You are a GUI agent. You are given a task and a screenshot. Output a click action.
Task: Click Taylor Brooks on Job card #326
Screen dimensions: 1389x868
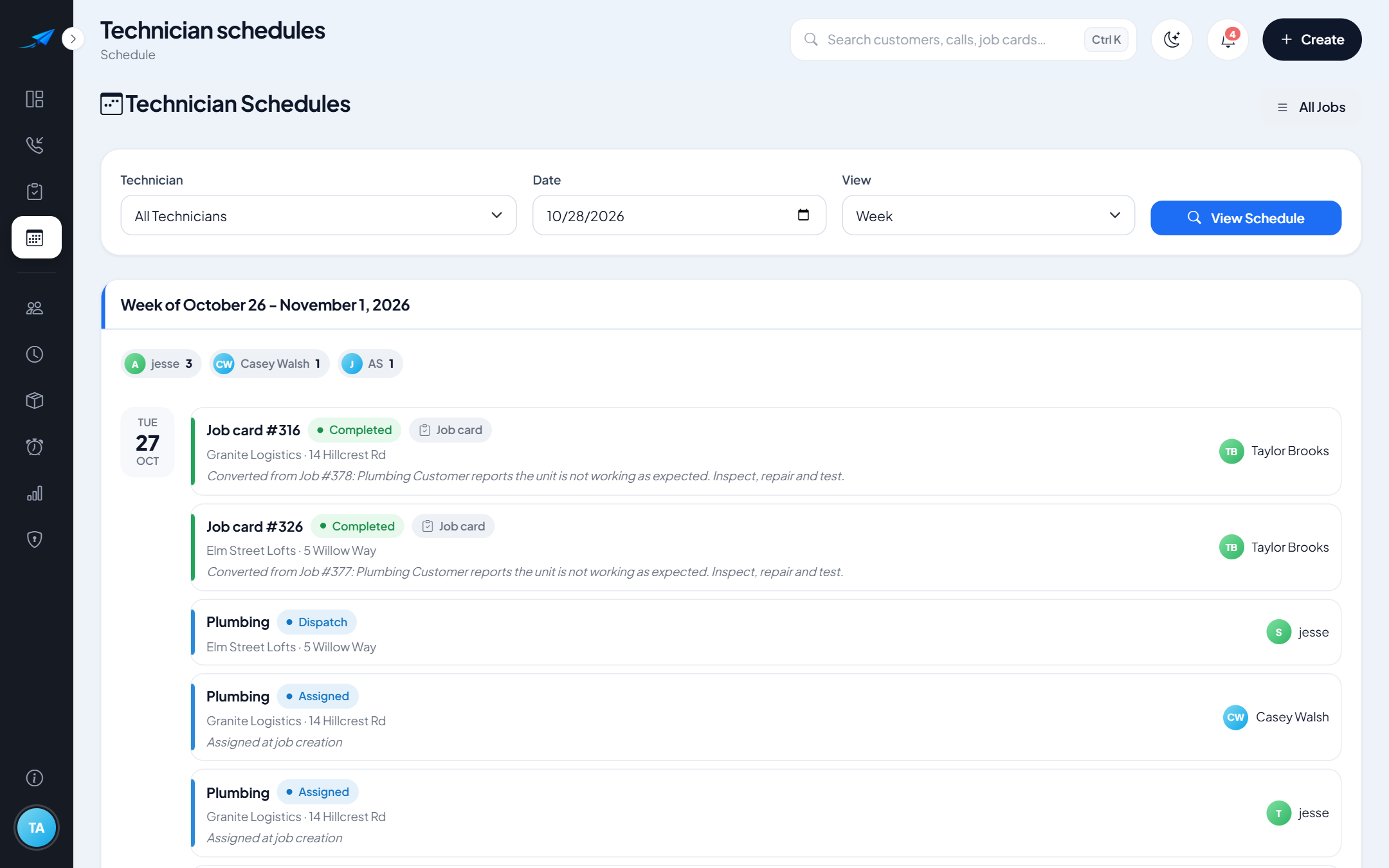1274,547
